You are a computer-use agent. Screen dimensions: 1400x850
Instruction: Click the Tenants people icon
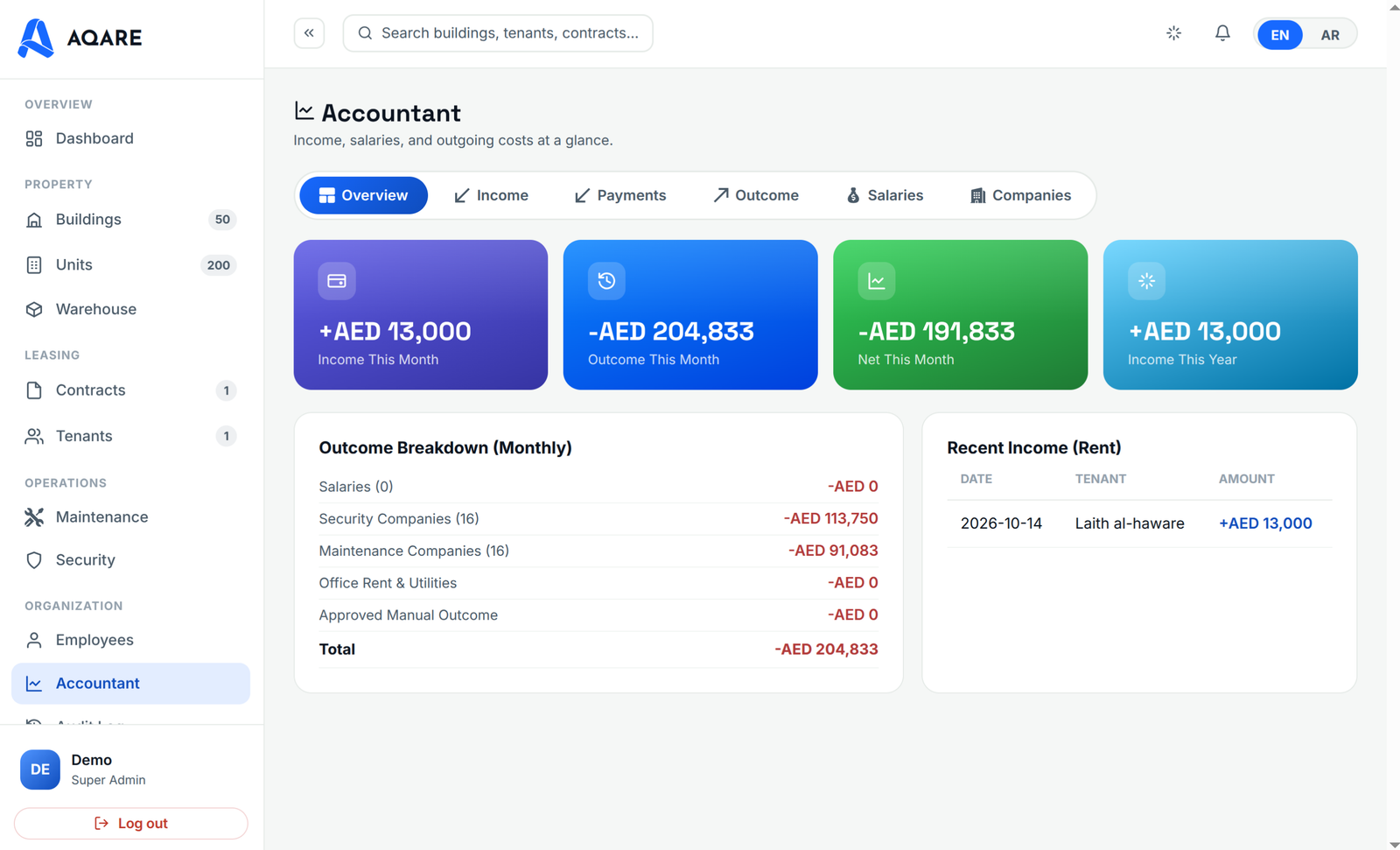[34, 436]
